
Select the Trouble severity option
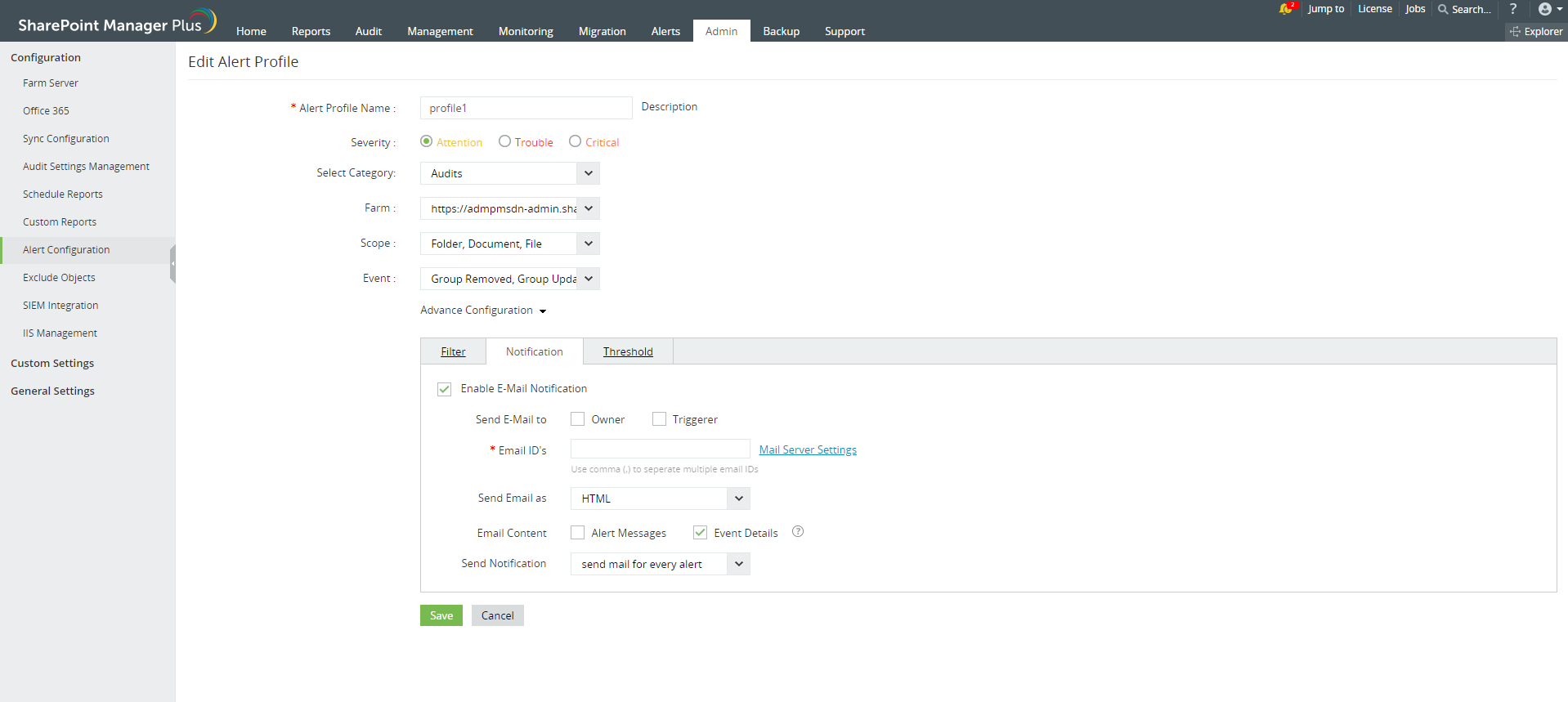[505, 141]
